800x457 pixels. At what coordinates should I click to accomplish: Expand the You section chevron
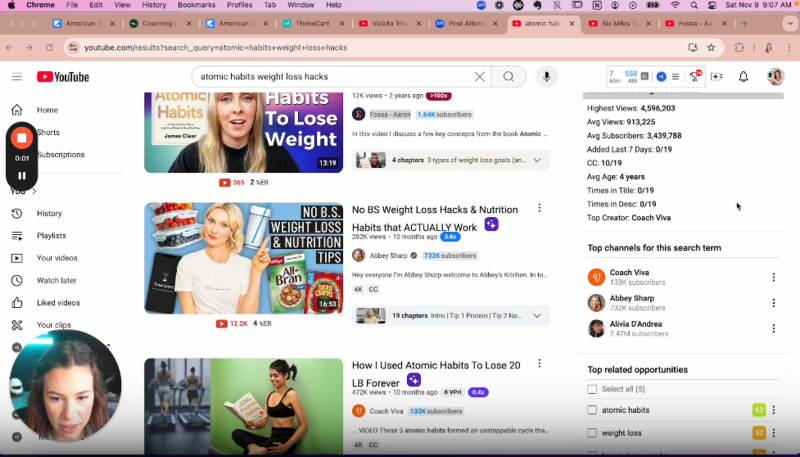[34, 191]
